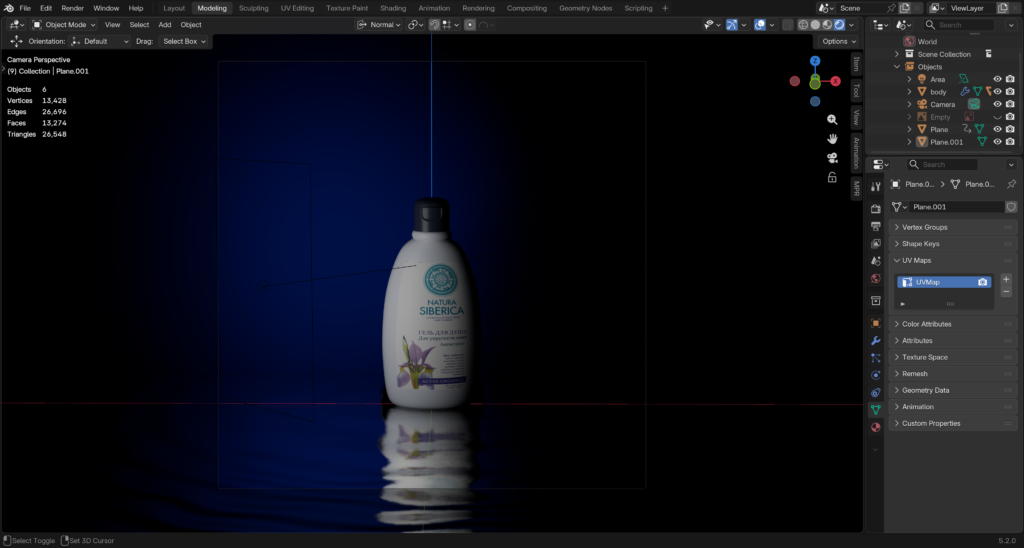Toggle X-ray display mode
1024x548 pixels.
coord(788,25)
